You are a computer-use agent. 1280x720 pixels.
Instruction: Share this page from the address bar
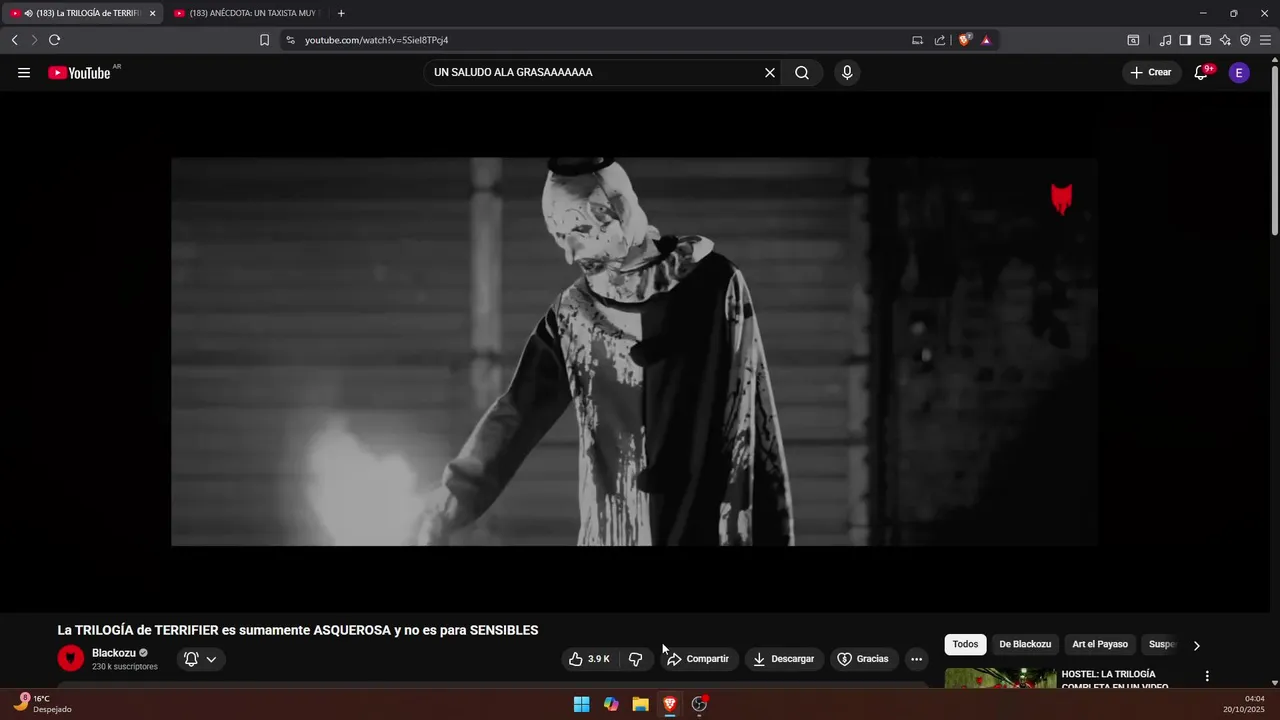pos(940,40)
